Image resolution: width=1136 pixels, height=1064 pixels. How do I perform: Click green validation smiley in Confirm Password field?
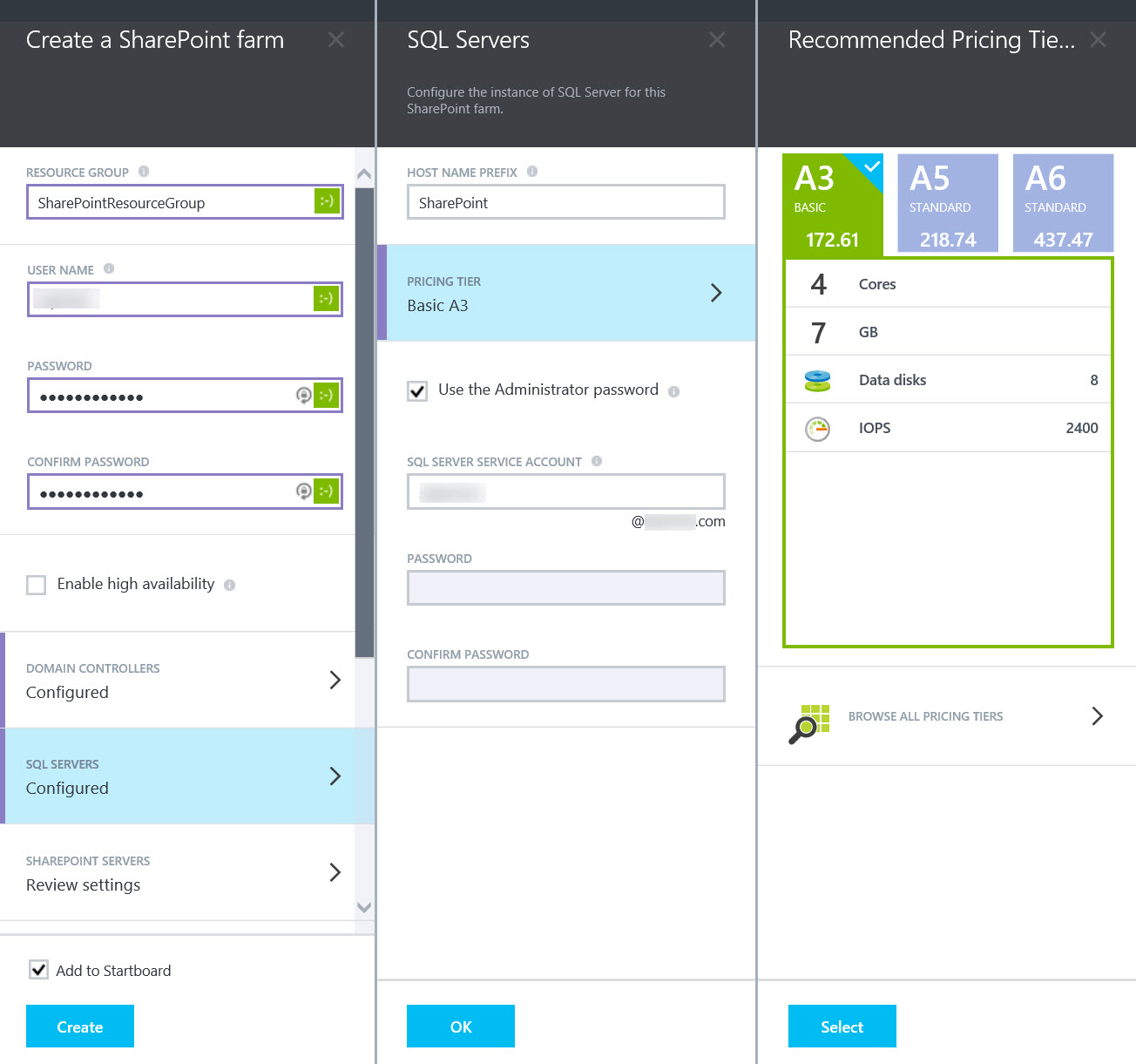[x=326, y=491]
